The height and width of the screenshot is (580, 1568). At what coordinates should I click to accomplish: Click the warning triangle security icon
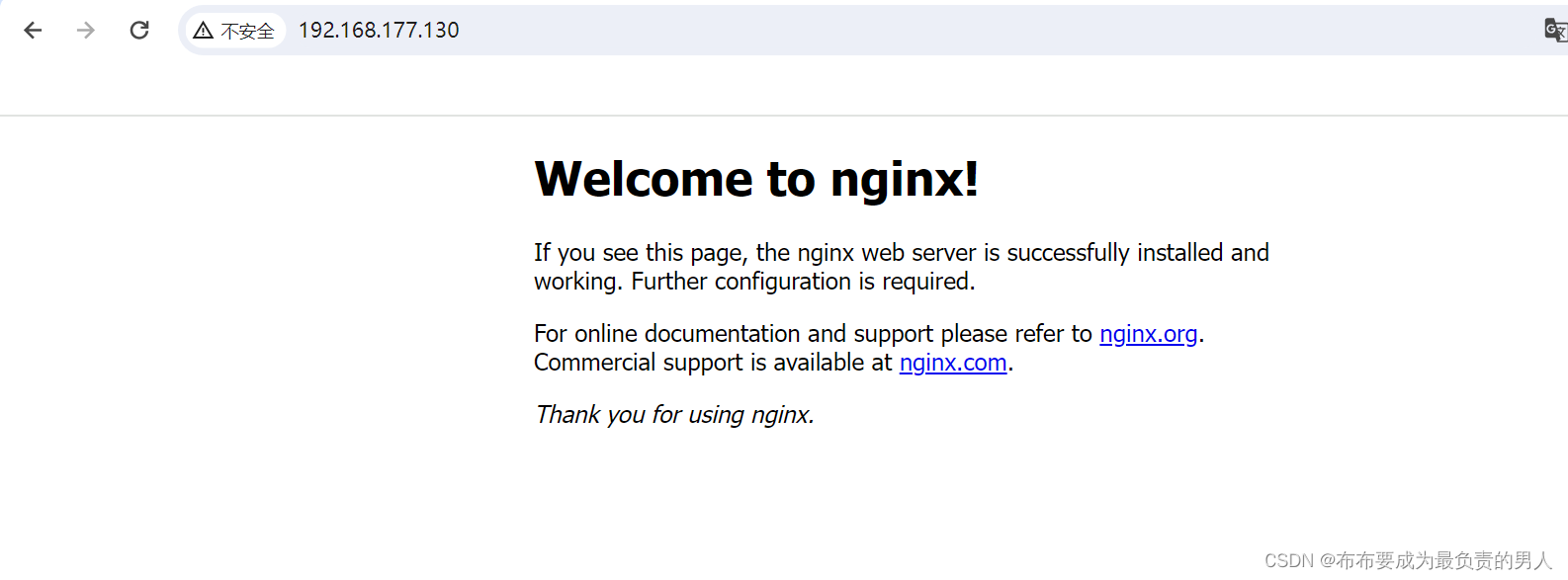204,31
